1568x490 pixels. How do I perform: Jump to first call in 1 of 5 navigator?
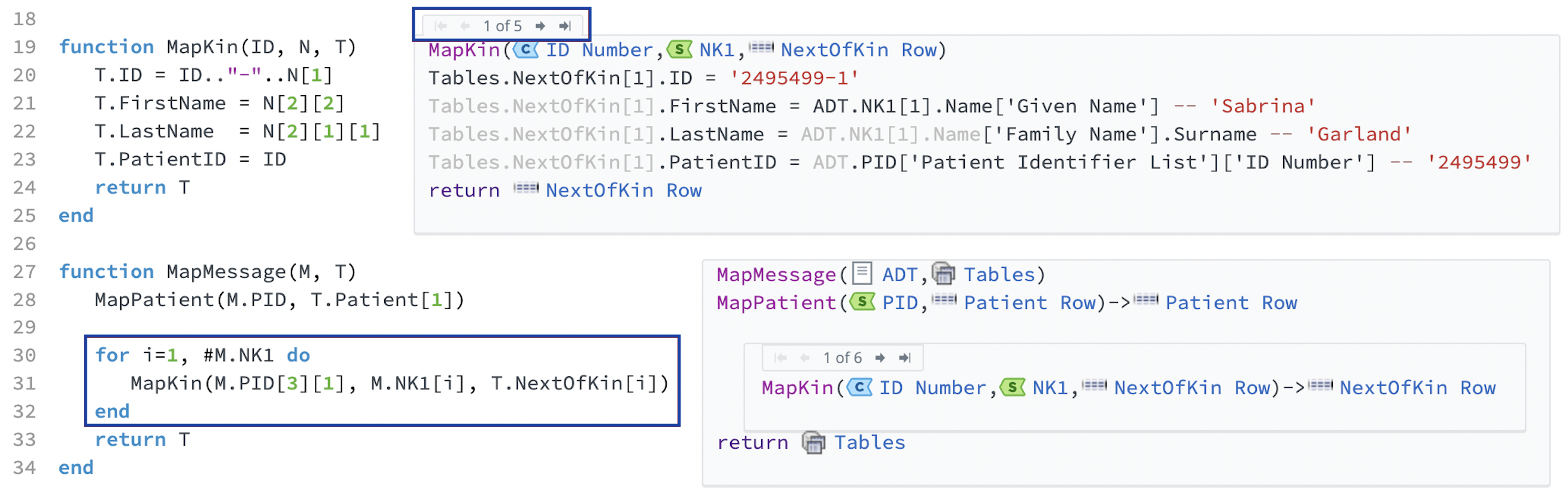tap(440, 26)
